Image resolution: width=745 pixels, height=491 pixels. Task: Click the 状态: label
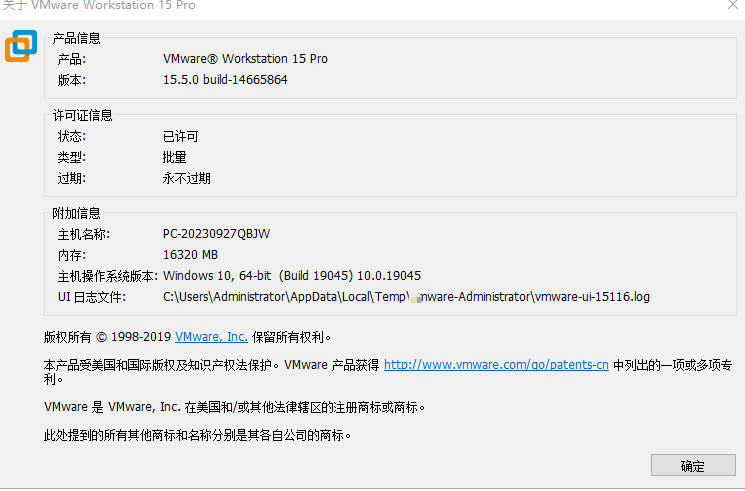[72, 137]
